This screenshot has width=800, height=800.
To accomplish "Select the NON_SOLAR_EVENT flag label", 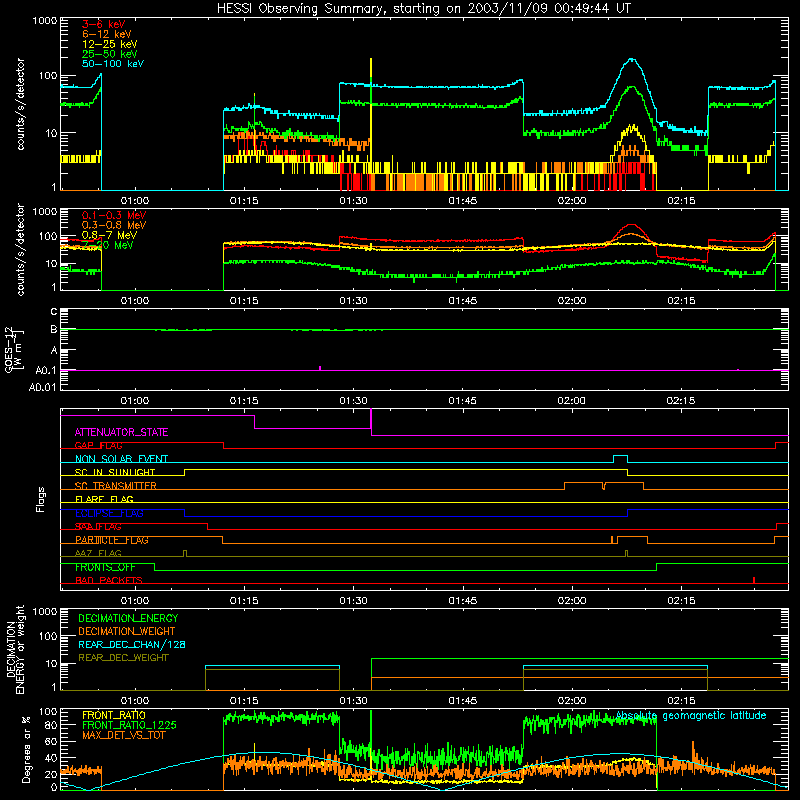I will (121, 459).
